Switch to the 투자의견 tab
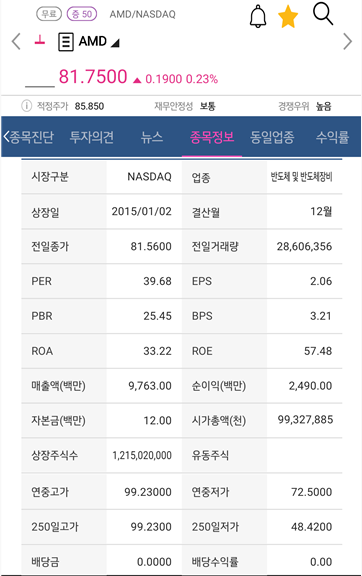This screenshot has height=576, width=362. [x=92, y=137]
